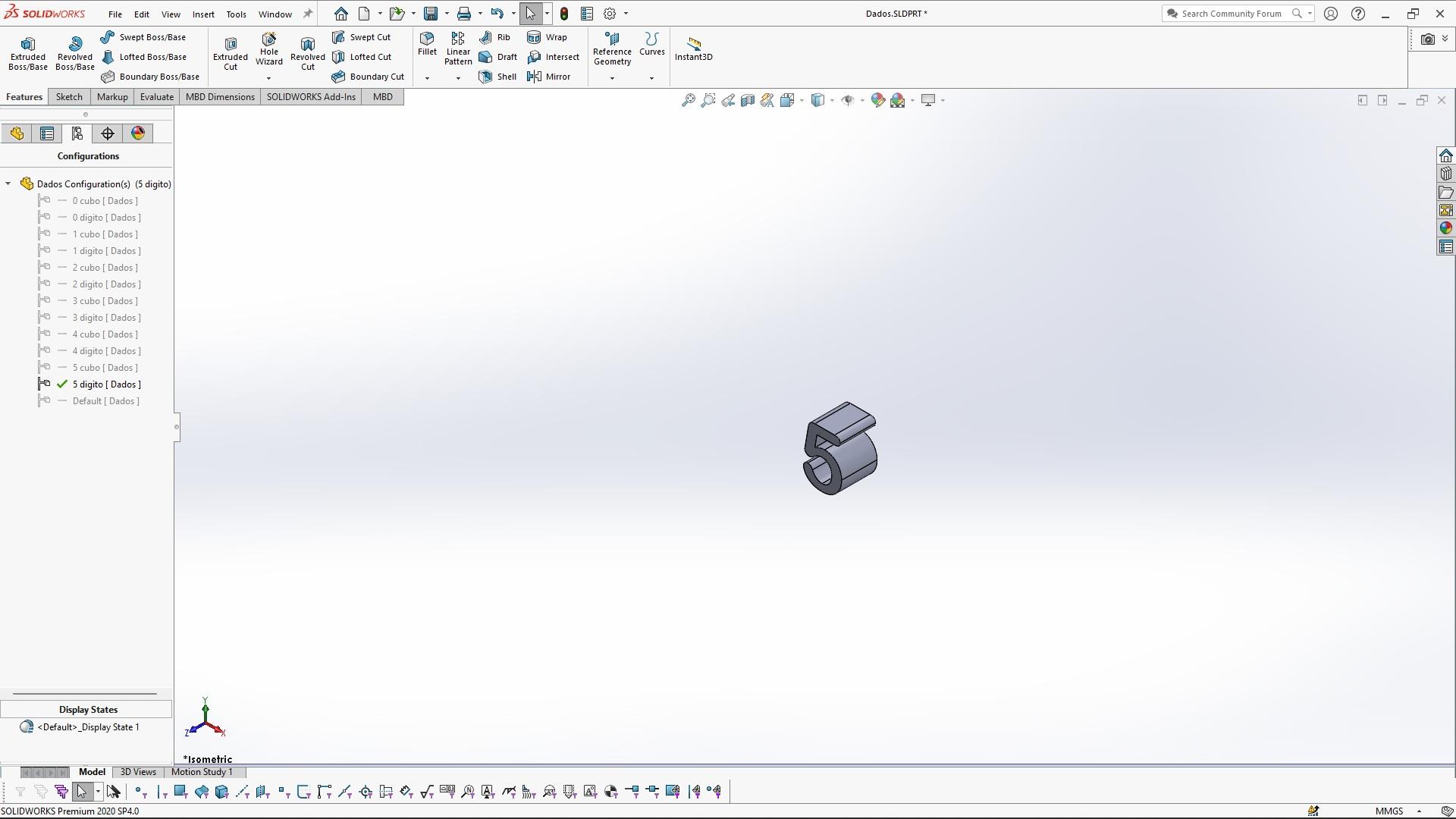Viewport: 1456px width, 819px height.
Task: Open the Options gear icon
Action: coord(610,14)
